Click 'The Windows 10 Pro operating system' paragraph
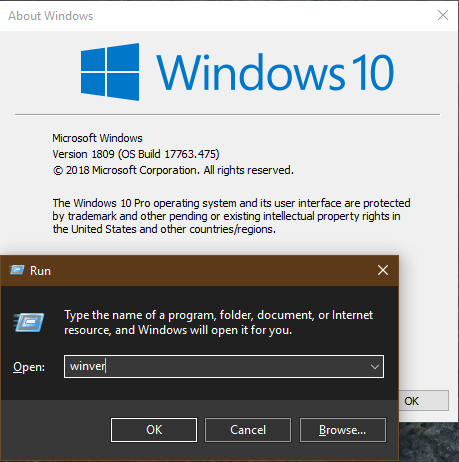459x462 pixels. coord(231,216)
